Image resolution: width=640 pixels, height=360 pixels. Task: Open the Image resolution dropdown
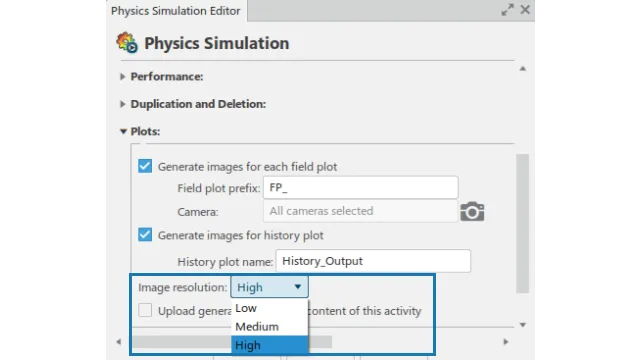click(269, 287)
